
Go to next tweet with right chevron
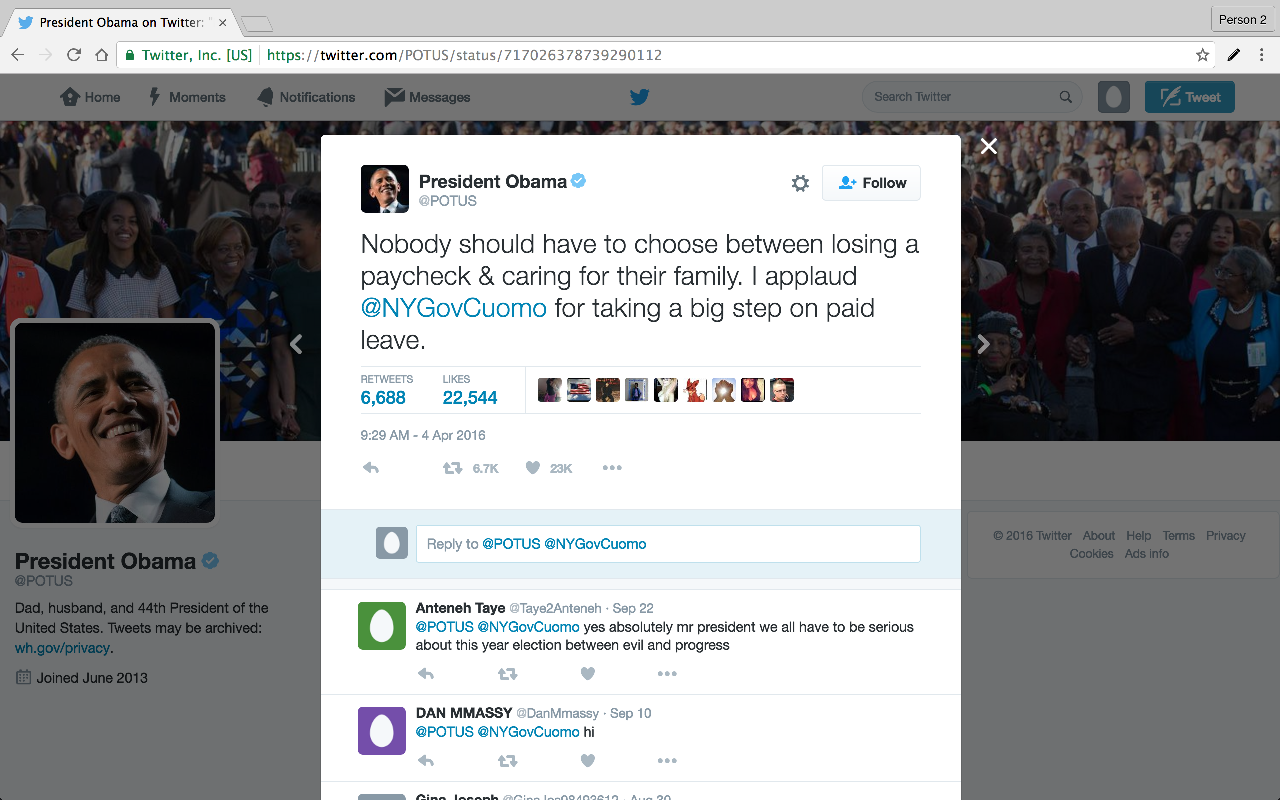983,344
